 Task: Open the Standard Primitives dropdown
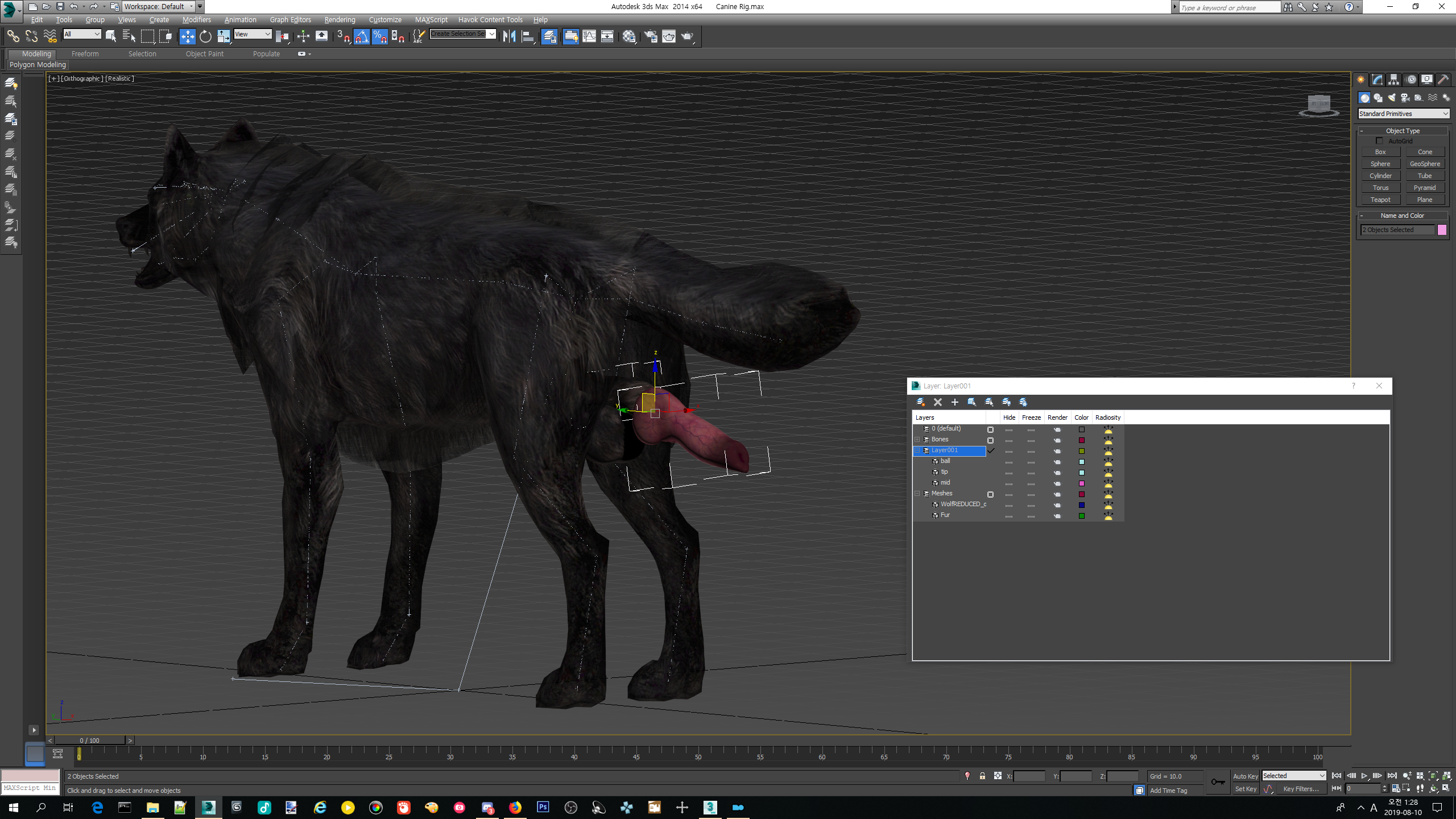(x=1403, y=114)
